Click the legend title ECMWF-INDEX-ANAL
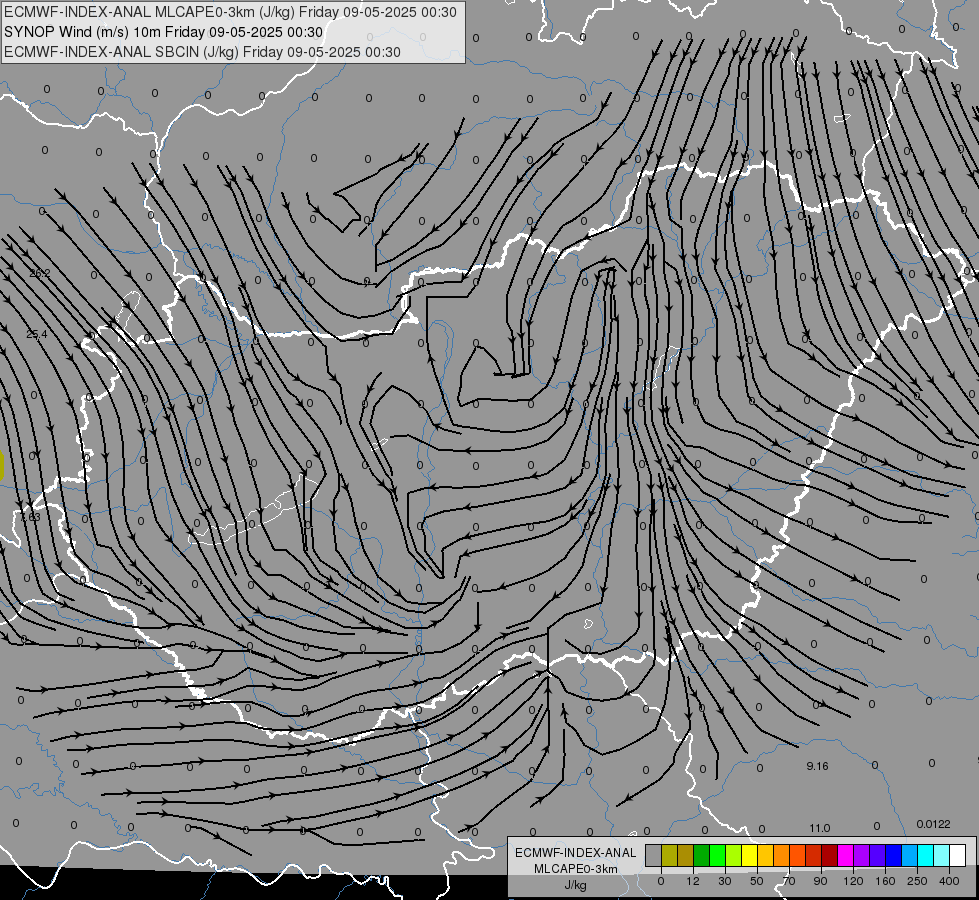The height and width of the screenshot is (900, 979). click(576, 853)
